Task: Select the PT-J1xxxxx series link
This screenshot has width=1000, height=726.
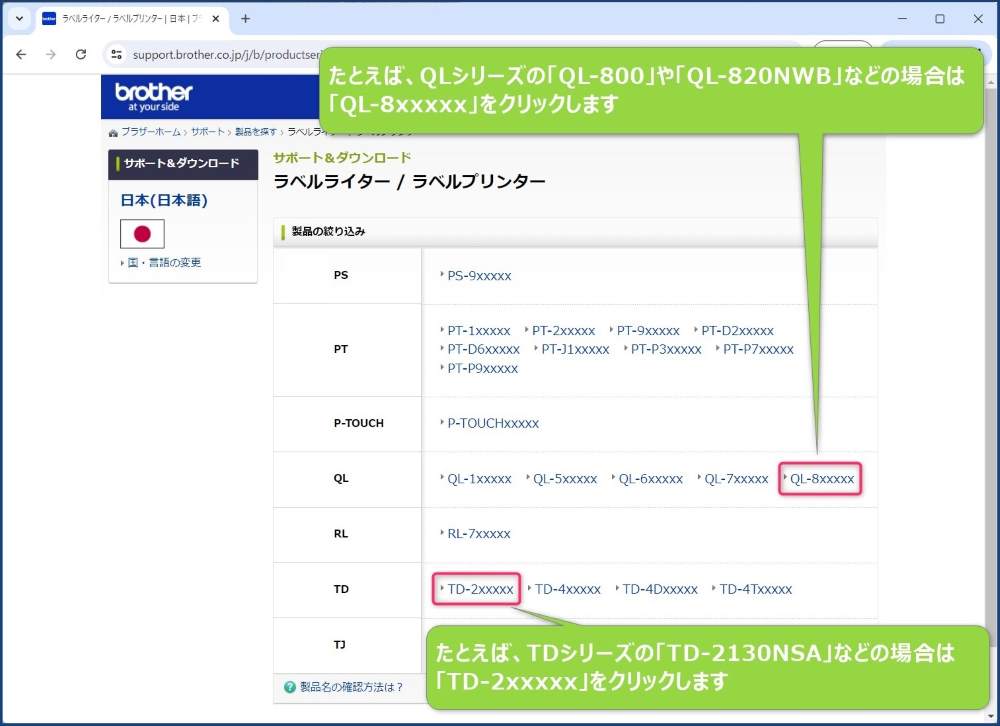Action: point(575,350)
